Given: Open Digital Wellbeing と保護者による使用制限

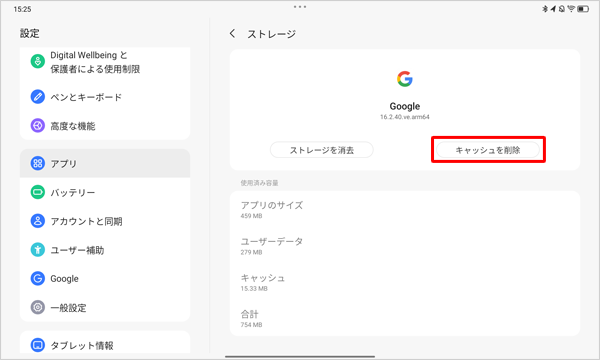Looking at the screenshot, I should click(105, 62).
